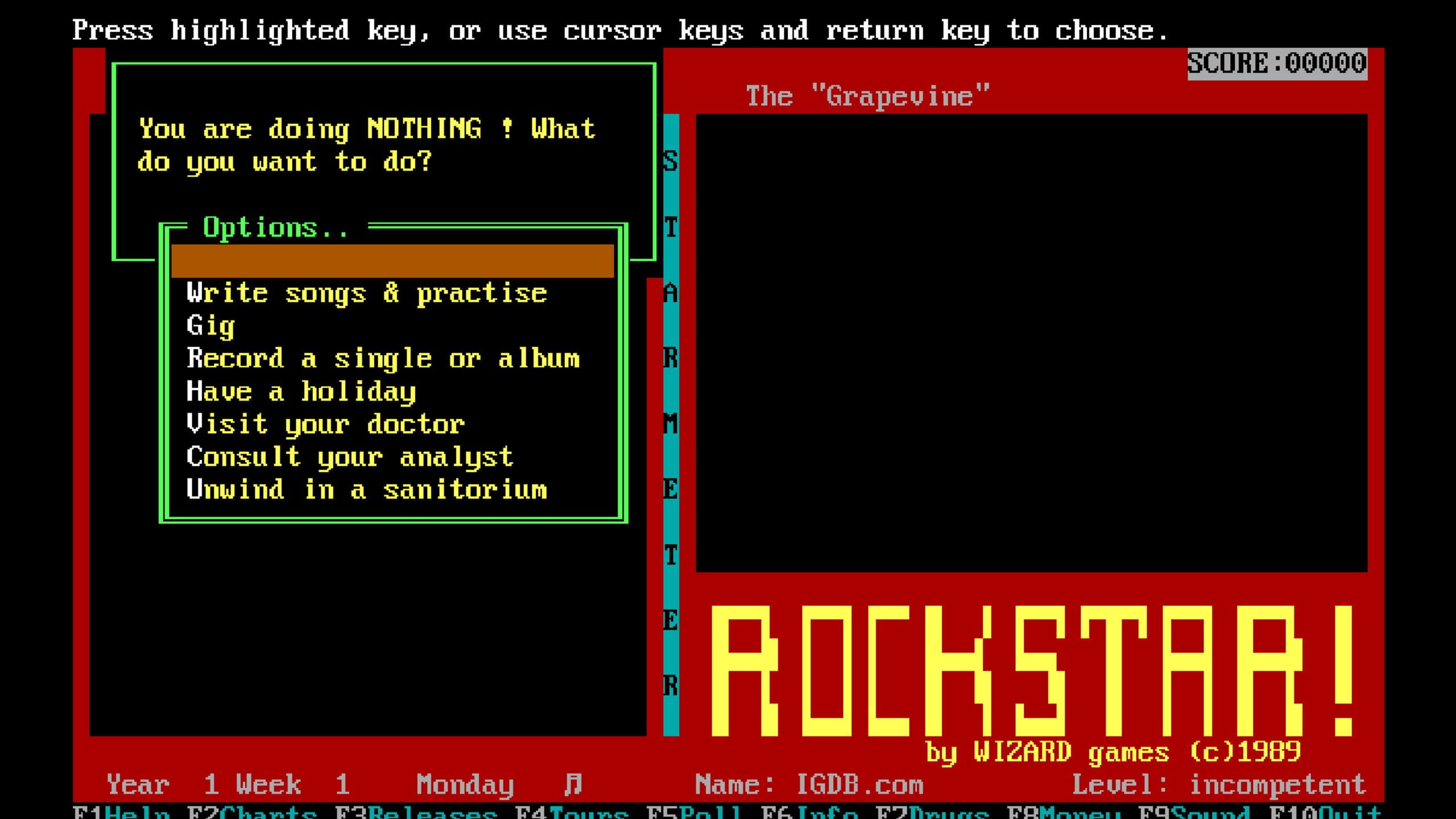
Task: Open F4 Tours screen
Action: tap(572, 812)
